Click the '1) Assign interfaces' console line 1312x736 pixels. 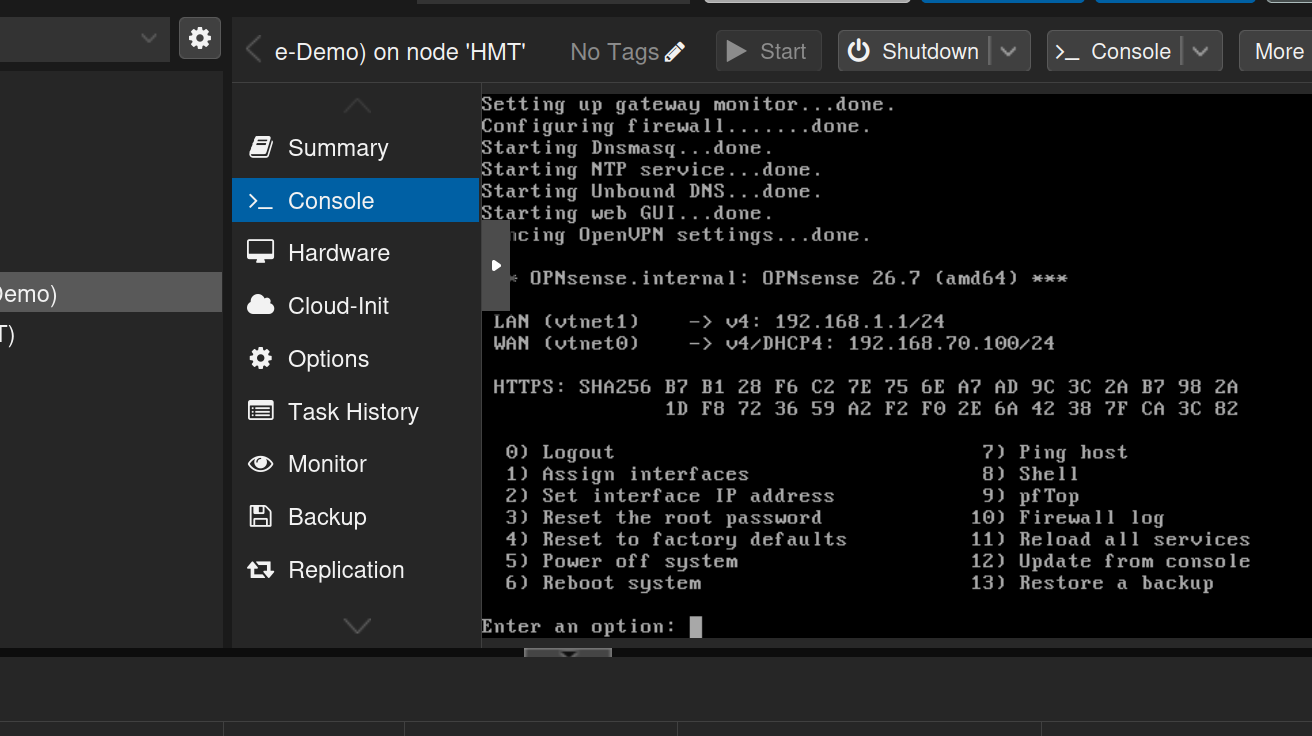click(627, 474)
